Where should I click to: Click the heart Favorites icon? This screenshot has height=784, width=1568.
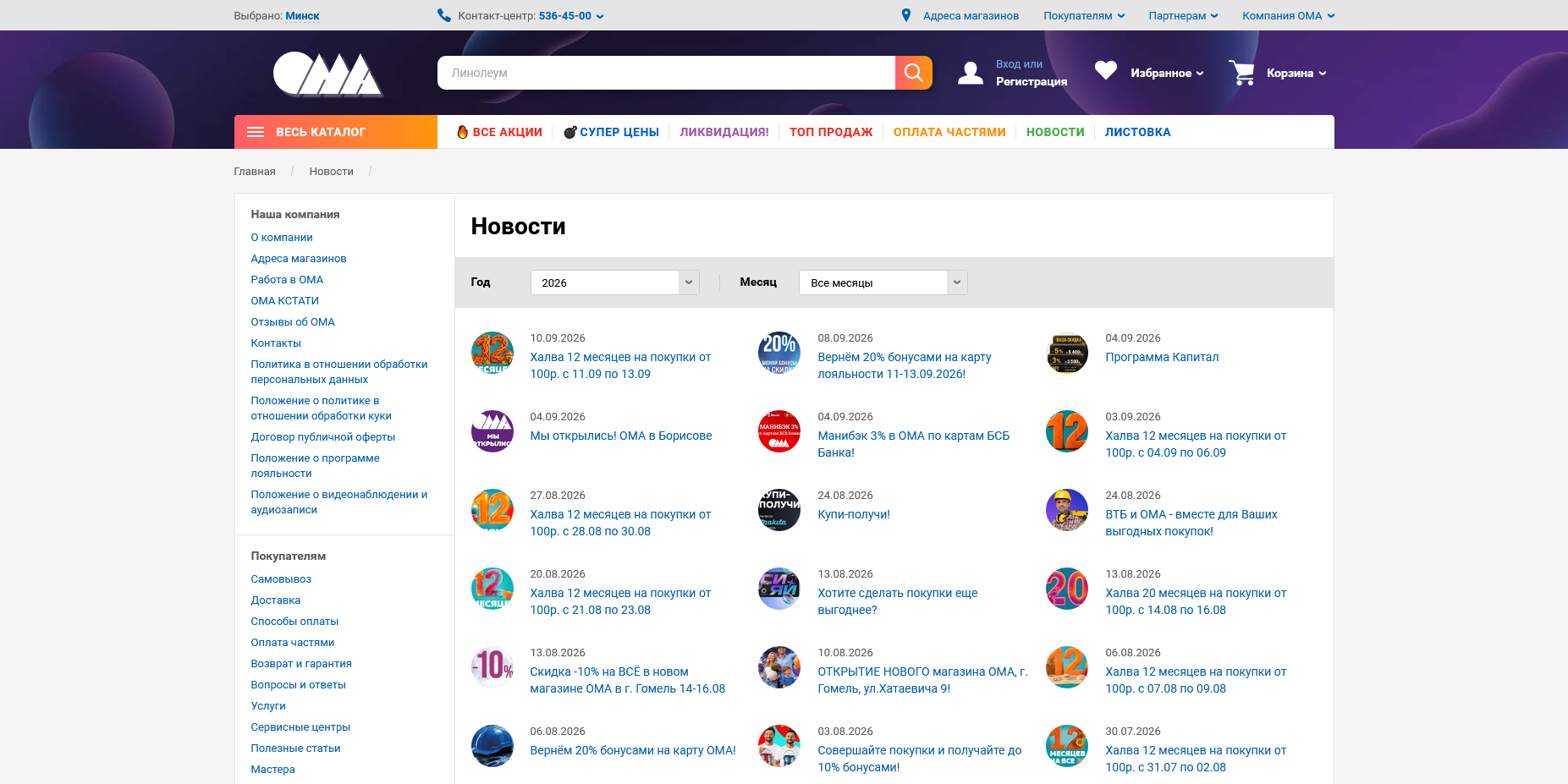click(x=1105, y=71)
